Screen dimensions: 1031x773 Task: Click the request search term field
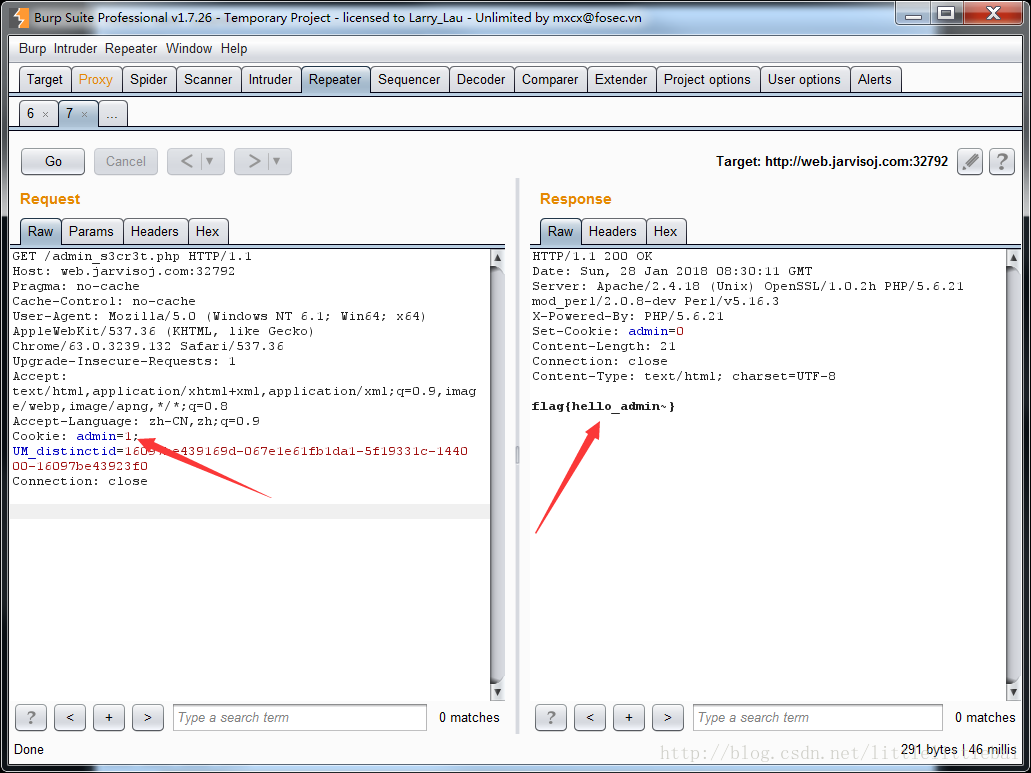coord(300,717)
